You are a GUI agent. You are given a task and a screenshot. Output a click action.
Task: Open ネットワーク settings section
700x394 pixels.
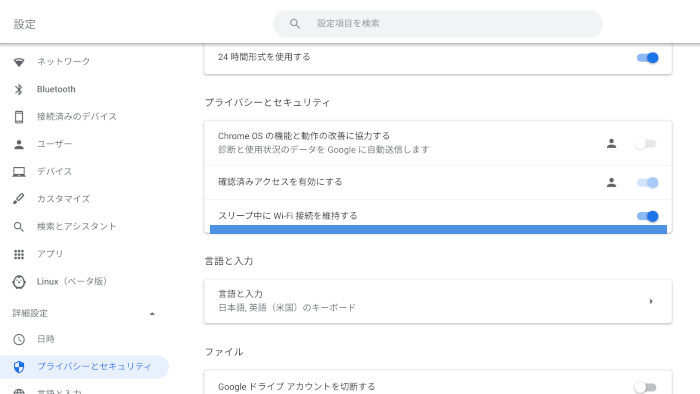[63, 62]
